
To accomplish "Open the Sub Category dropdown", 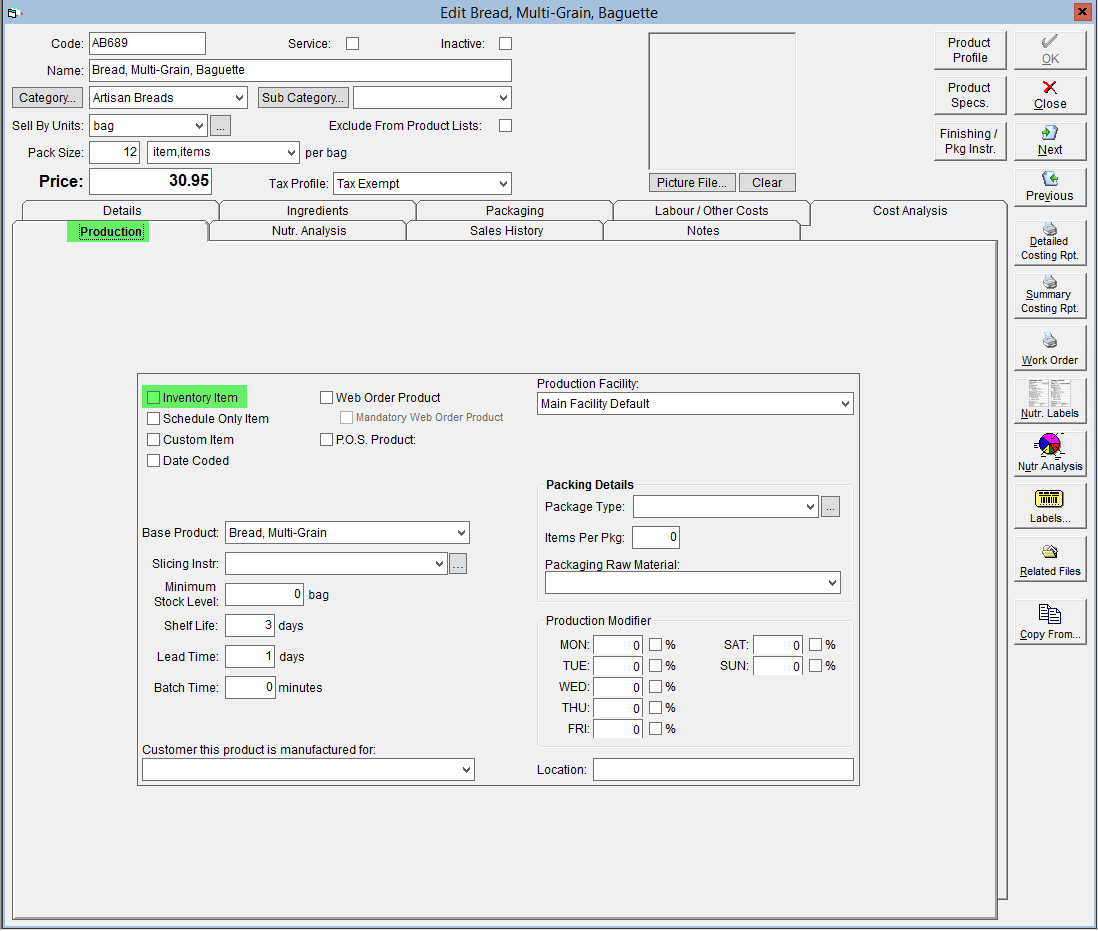I will tap(503, 98).
